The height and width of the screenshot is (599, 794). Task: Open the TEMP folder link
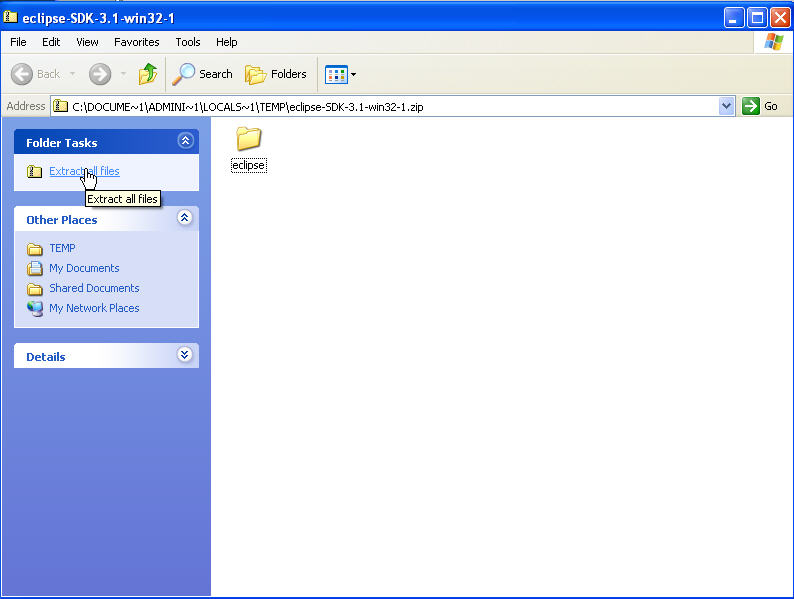coord(62,248)
